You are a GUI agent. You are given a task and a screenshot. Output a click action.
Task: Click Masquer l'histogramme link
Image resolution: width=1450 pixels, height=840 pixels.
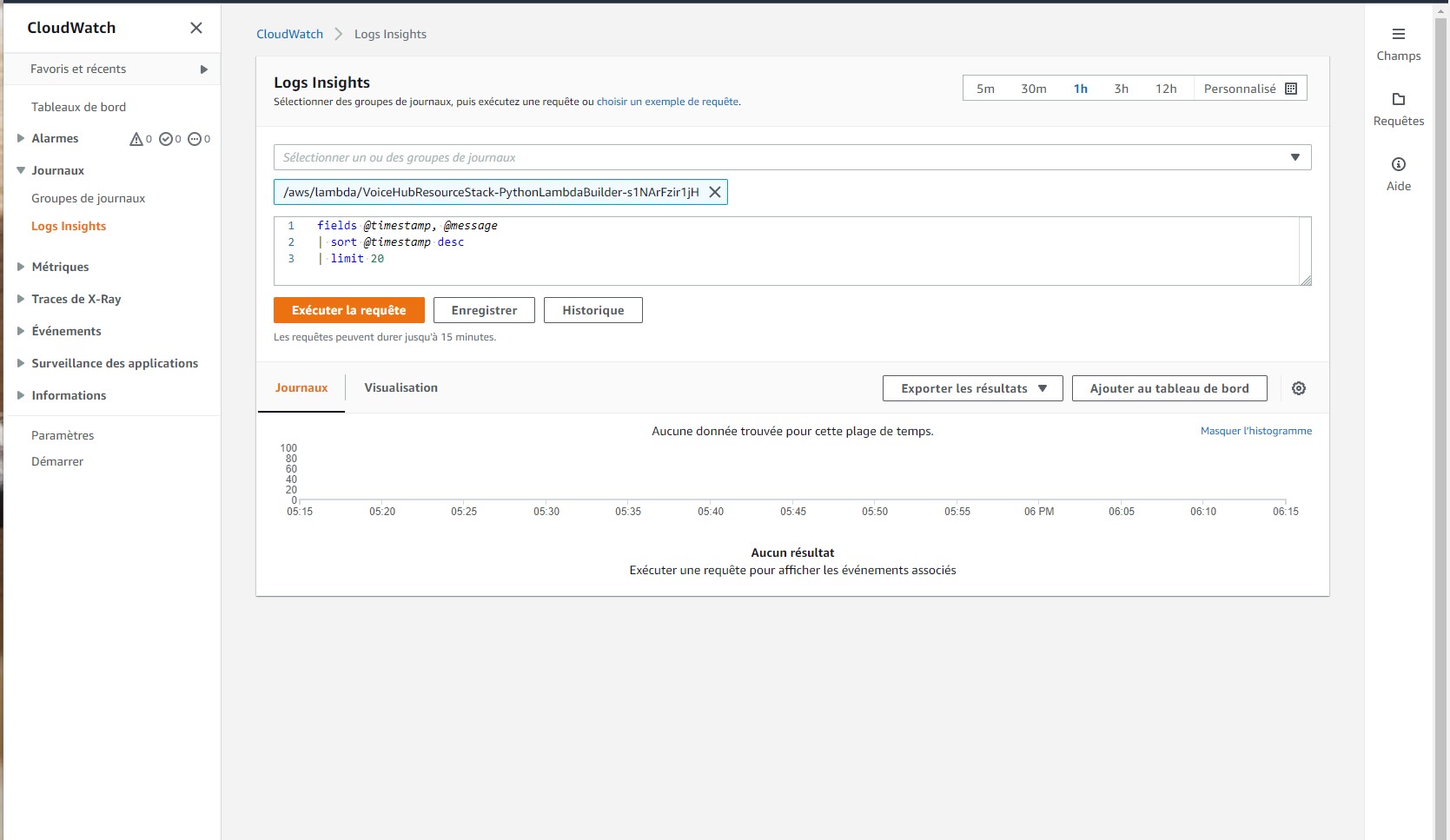pyautogui.click(x=1255, y=431)
